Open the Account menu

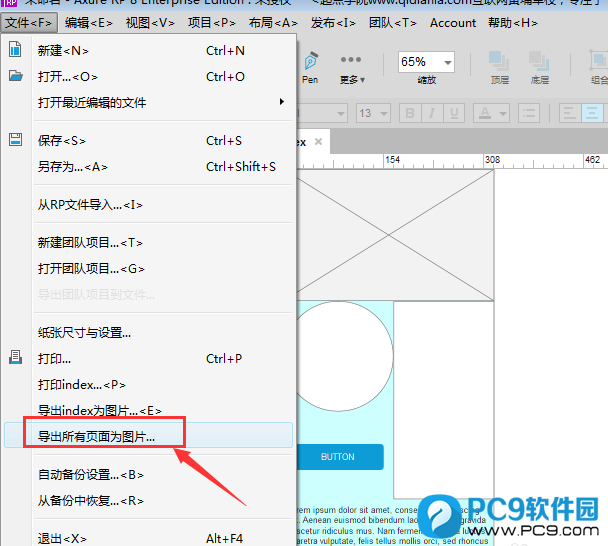pos(453,23)
